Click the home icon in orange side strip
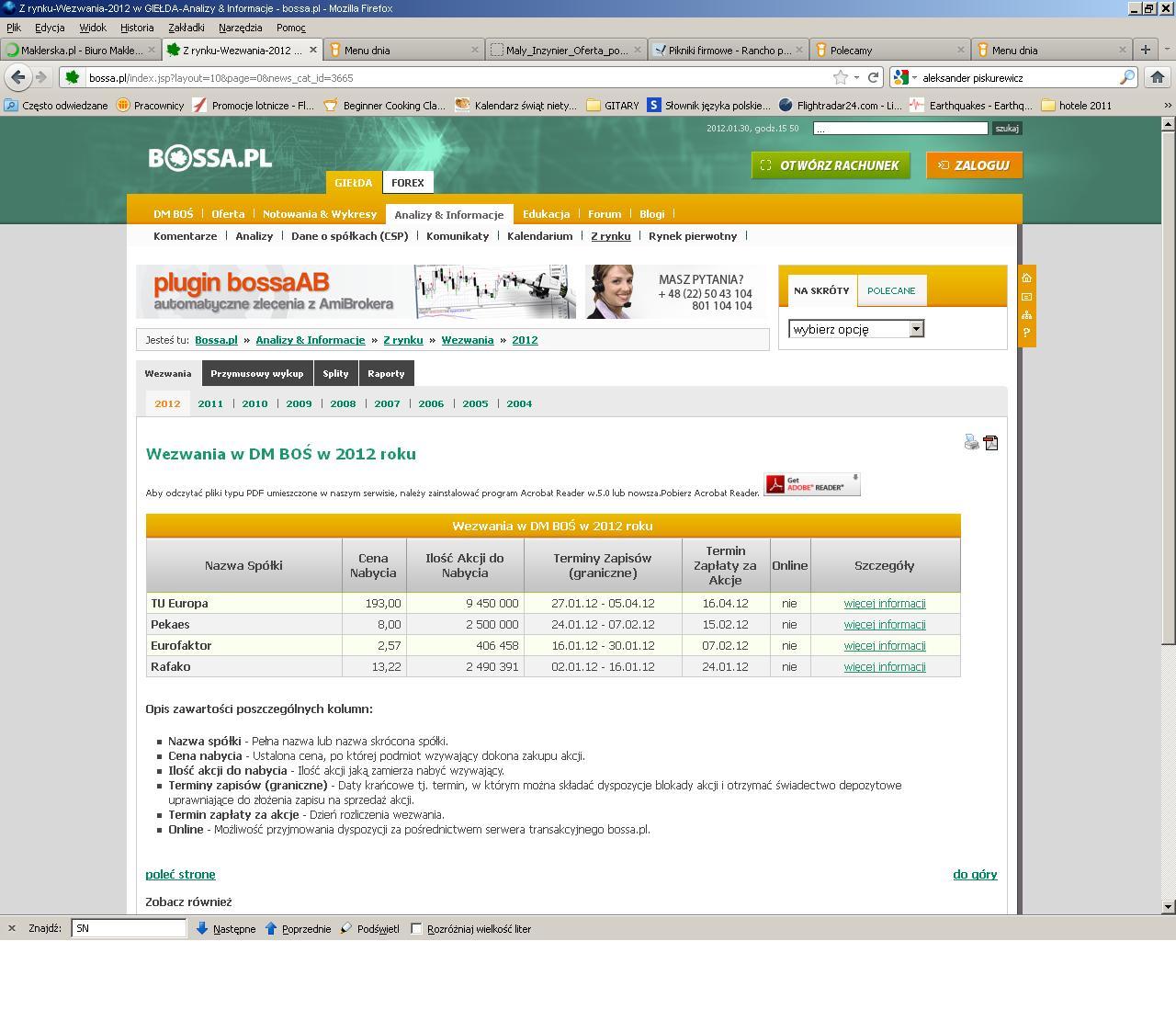Image resolution: width=1176 pixels, height=1032 pixels. coord(1026,278)
